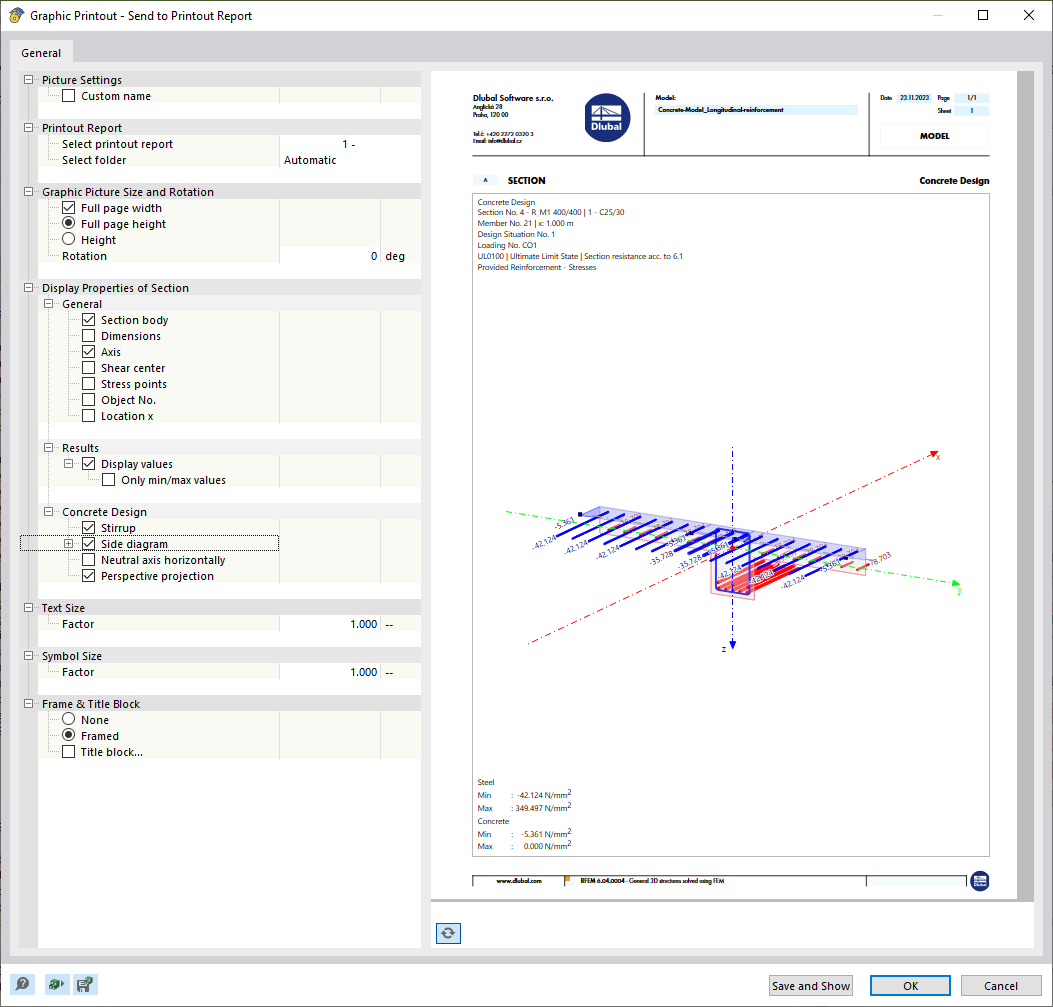Click the Text Size Factor value field

pyautogui.click(x=330, y=624)
